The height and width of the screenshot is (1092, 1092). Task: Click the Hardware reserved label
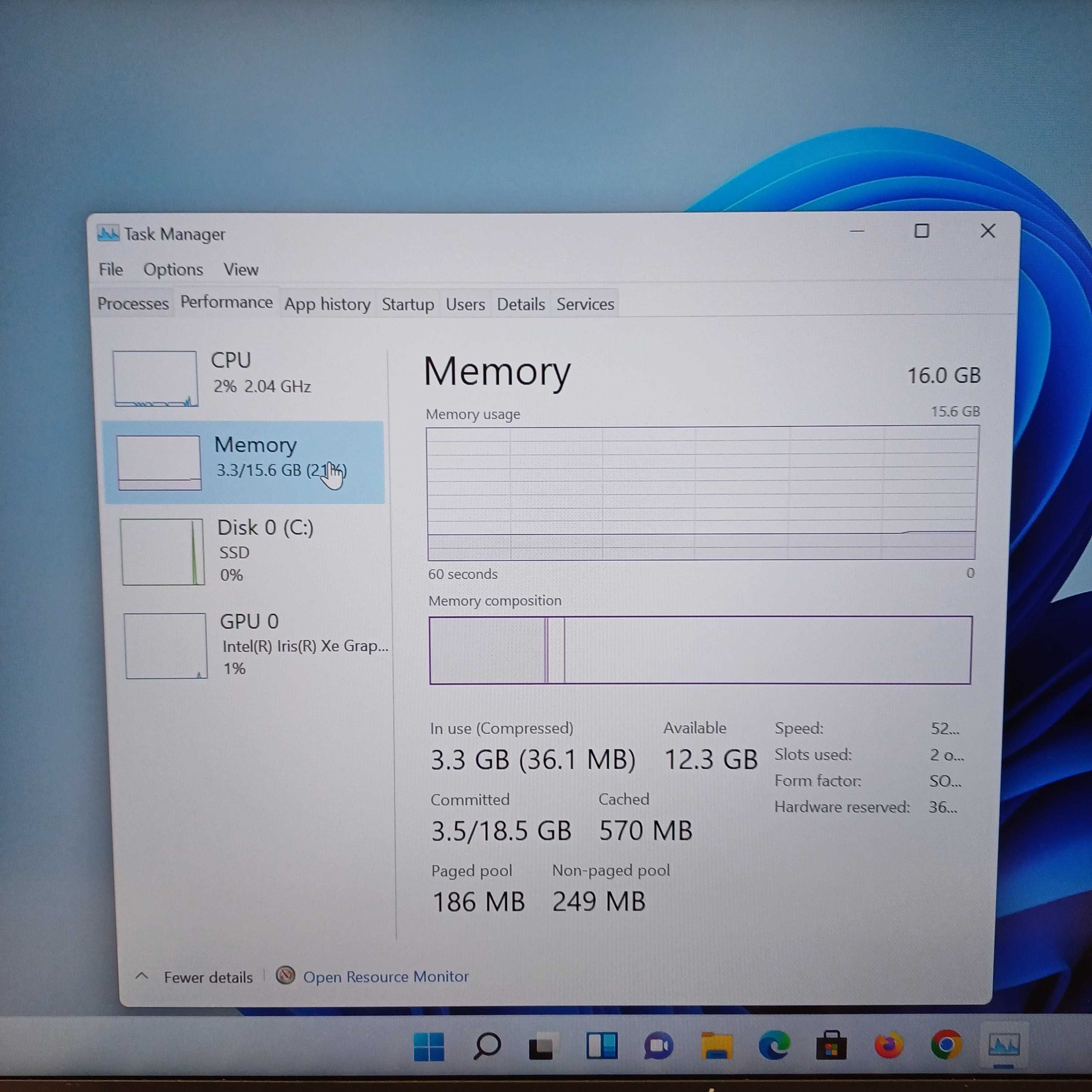pyautogui.click(x=842, y=807)
